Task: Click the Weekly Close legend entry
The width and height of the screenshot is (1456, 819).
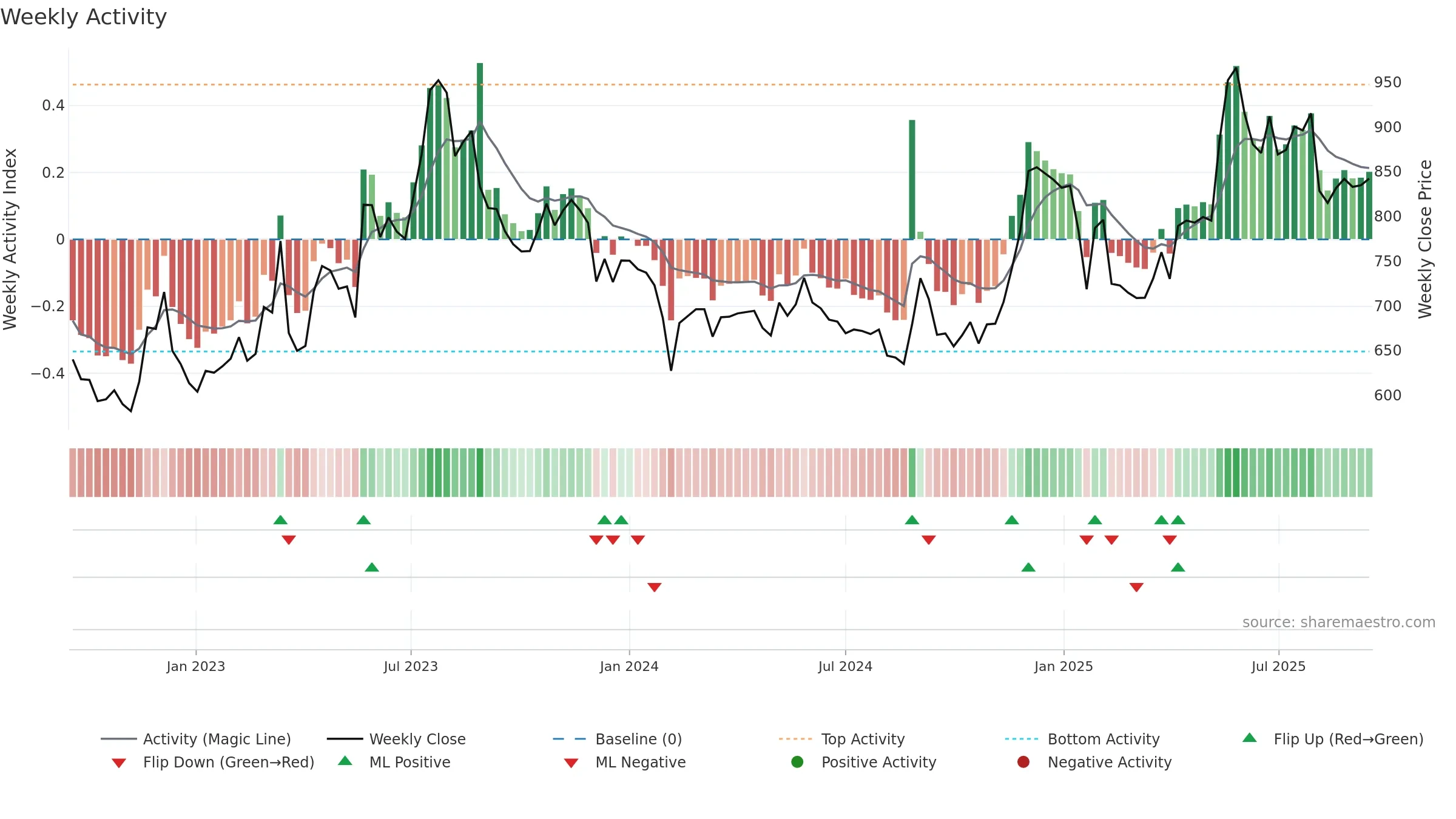Action: 396,739
